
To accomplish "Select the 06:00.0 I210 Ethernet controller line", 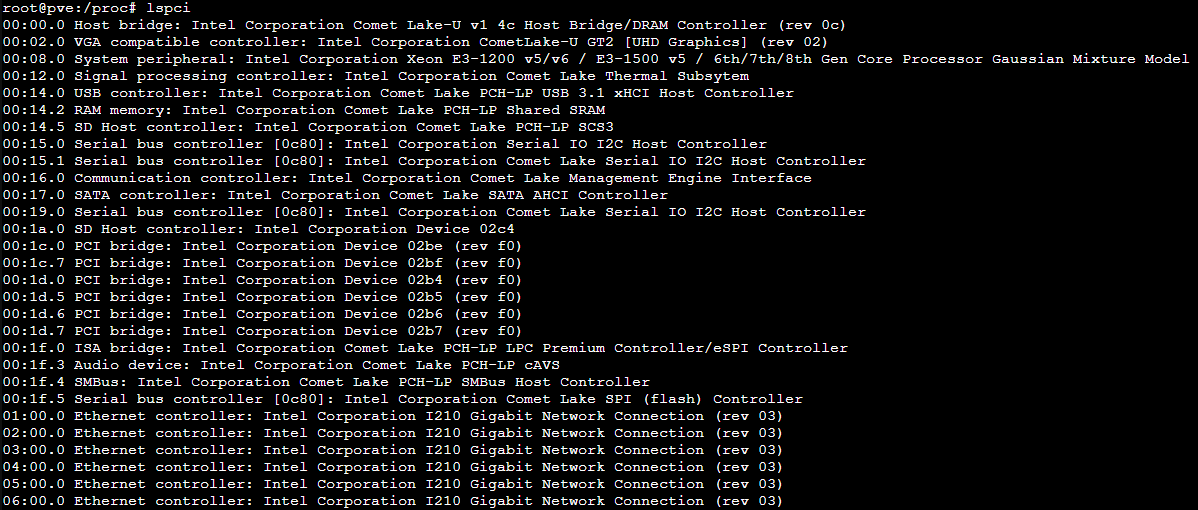I will [393, 501].
